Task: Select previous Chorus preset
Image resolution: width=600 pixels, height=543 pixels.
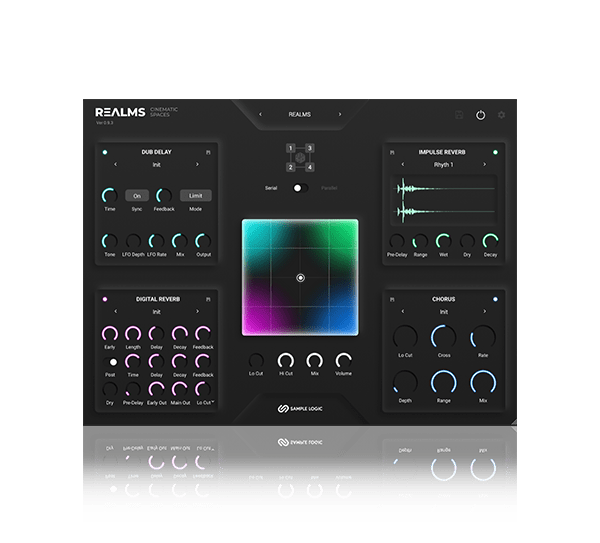Action: pyautogui.click(x=403, y=311)
